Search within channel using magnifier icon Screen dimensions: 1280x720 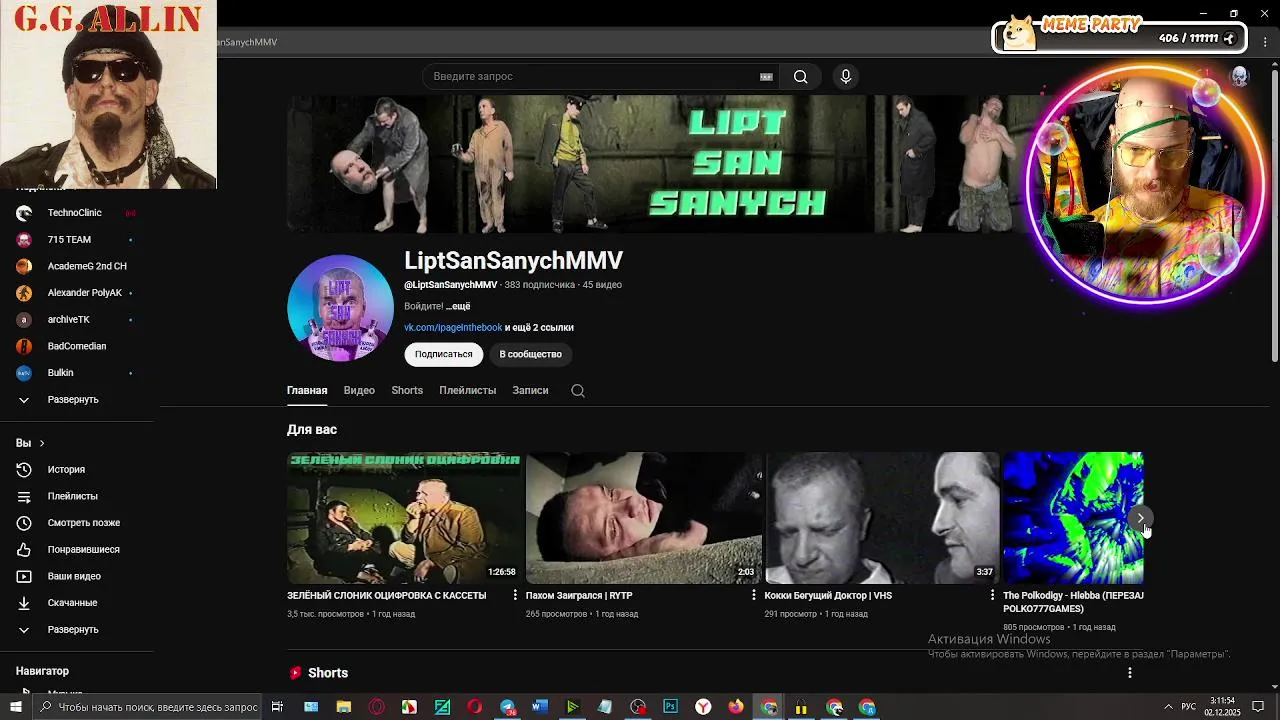(578, 391)
